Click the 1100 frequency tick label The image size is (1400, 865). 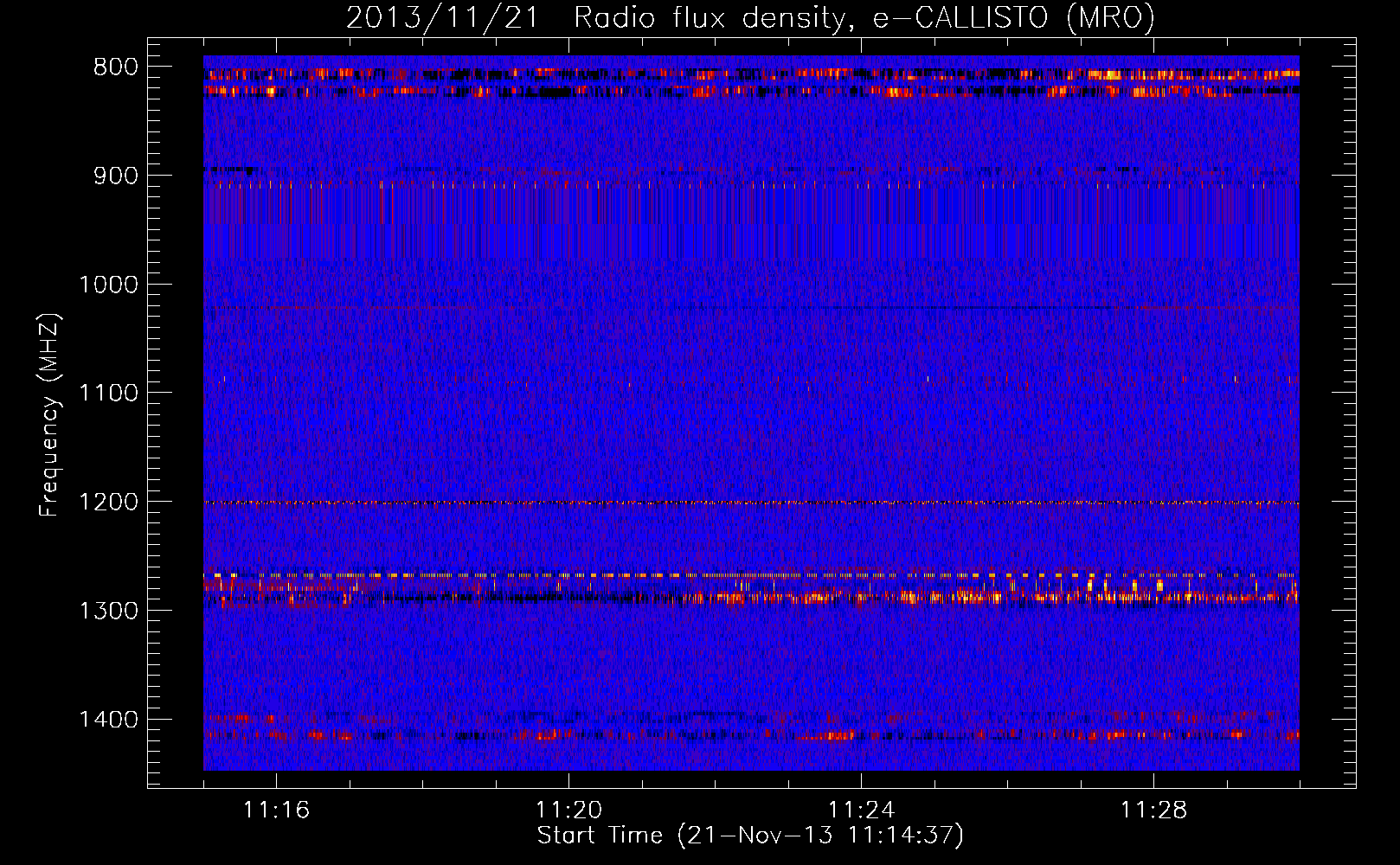(108, 393)
